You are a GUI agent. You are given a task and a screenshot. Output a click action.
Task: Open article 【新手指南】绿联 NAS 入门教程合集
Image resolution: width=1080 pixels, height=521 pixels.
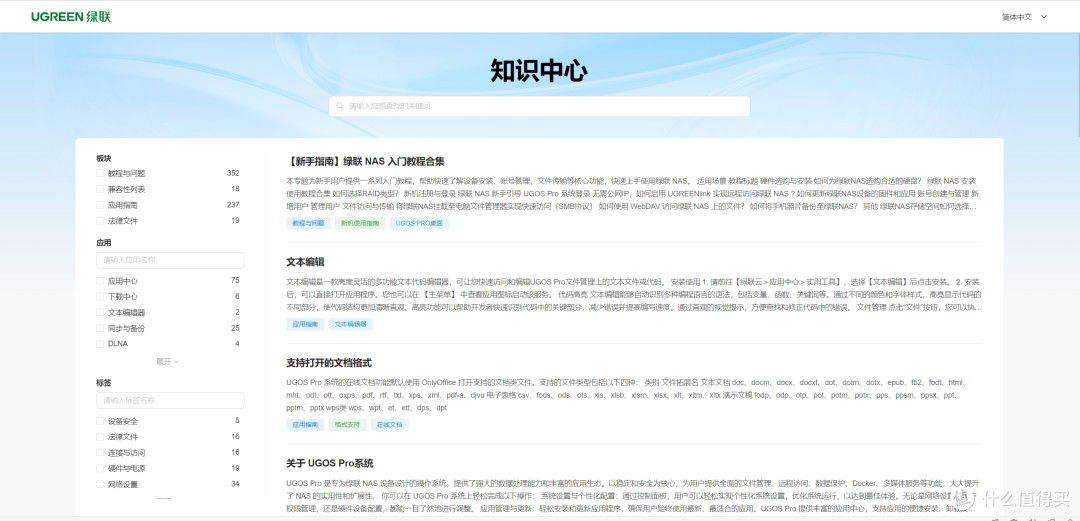[365, 161]
